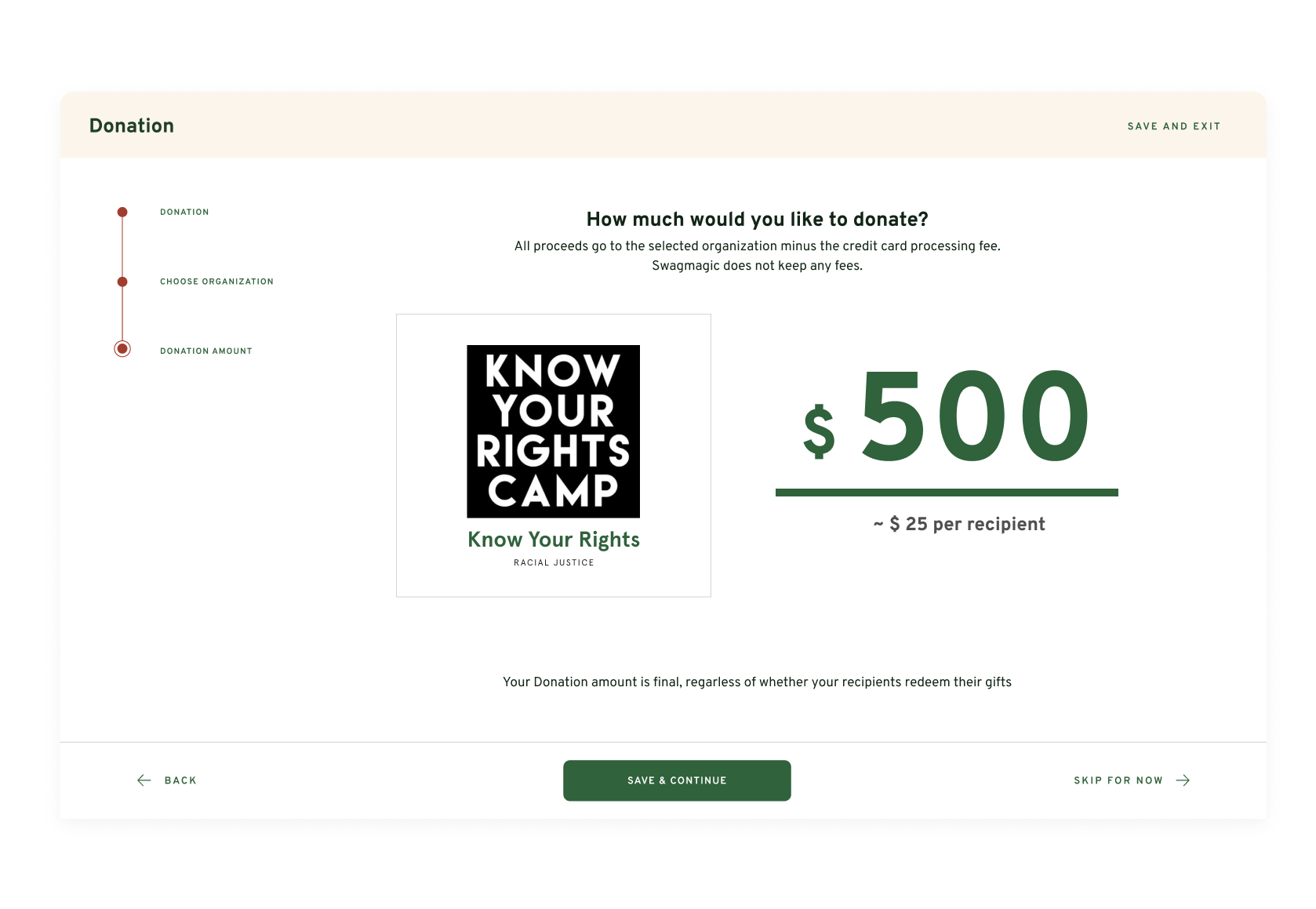Click Skip For Now text
This screenshot has width=1316, height=909.
point(1118,780)
